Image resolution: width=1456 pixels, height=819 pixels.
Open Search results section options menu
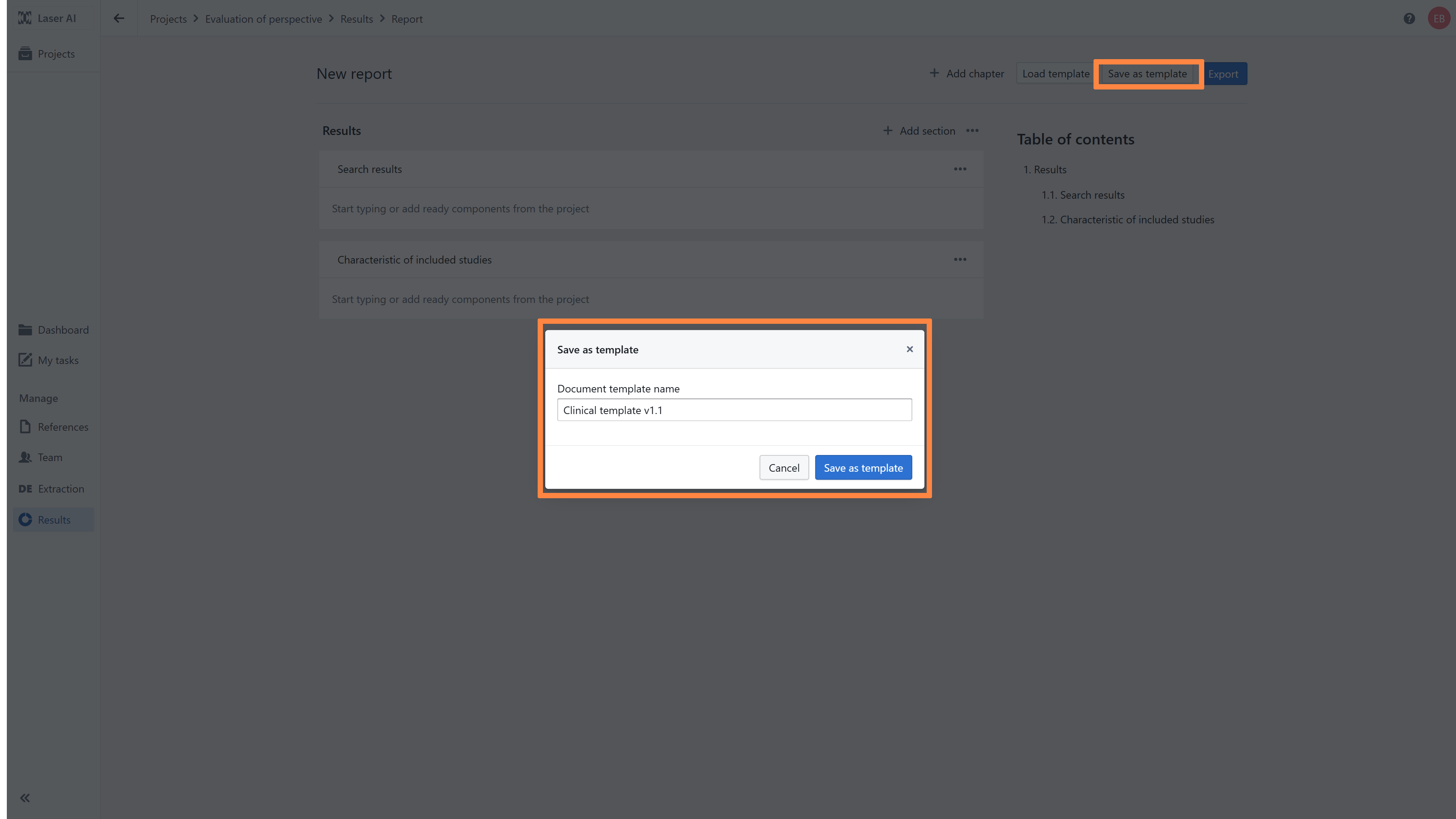[x=960, y=169]
